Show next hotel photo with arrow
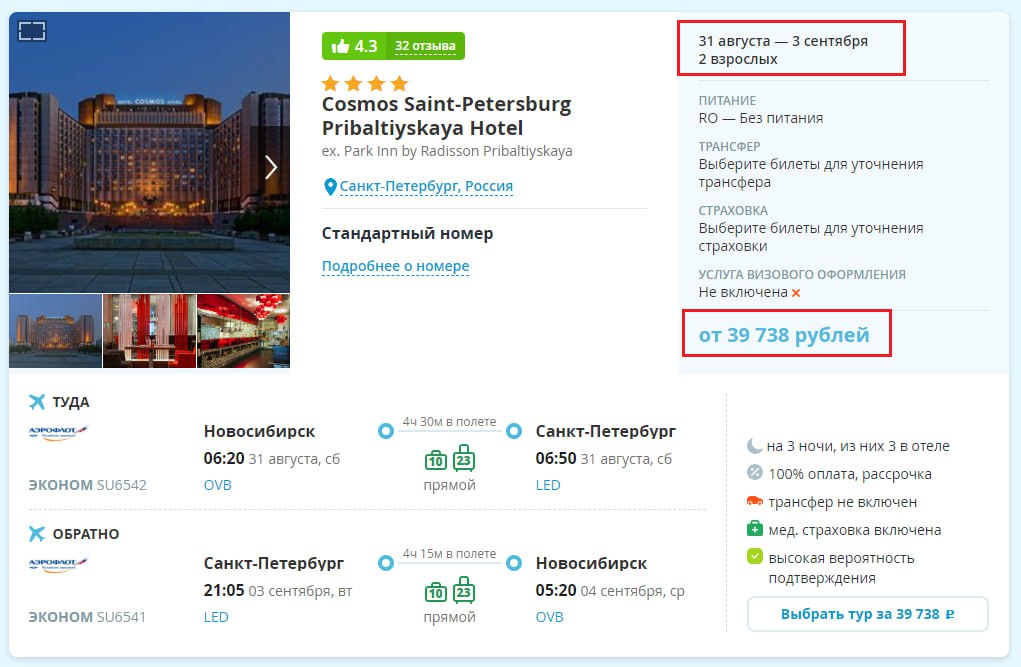 coord(271,167)
